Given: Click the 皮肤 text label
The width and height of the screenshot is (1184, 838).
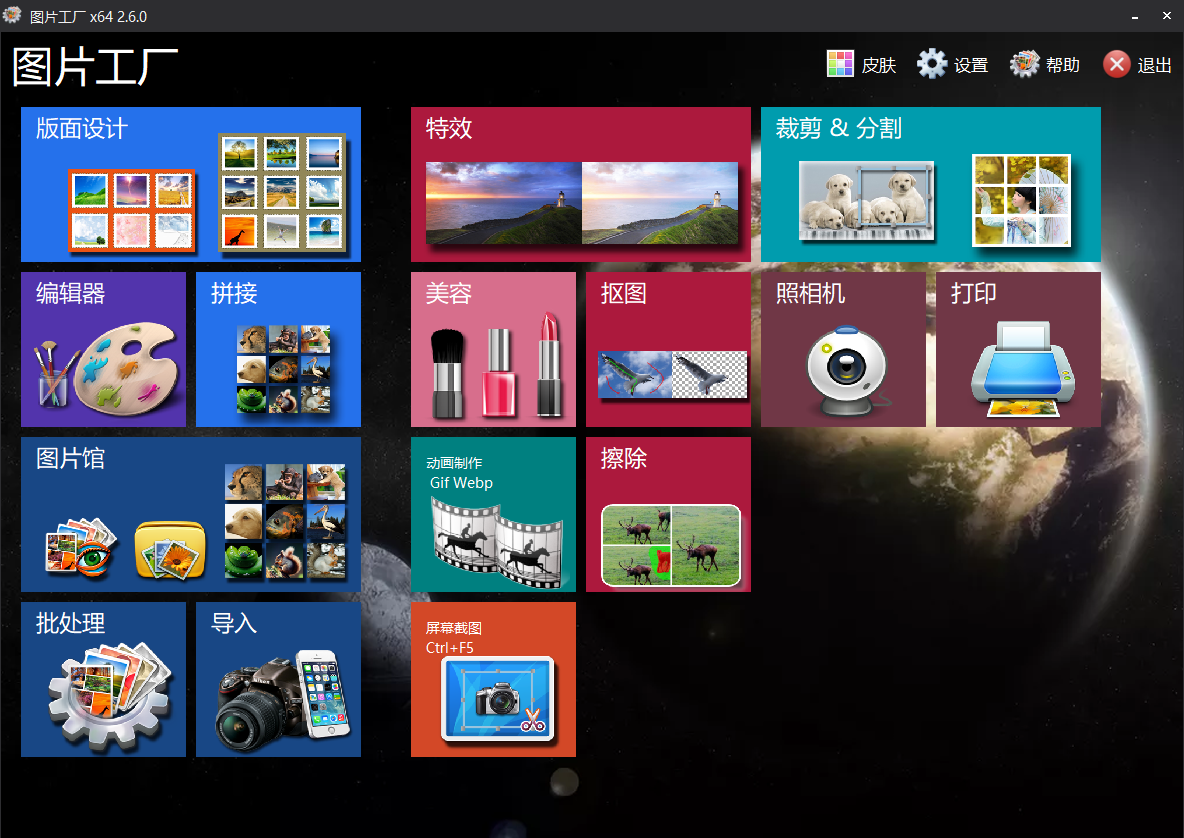Looking at the screenshot, I should click(x=879, y=66).
